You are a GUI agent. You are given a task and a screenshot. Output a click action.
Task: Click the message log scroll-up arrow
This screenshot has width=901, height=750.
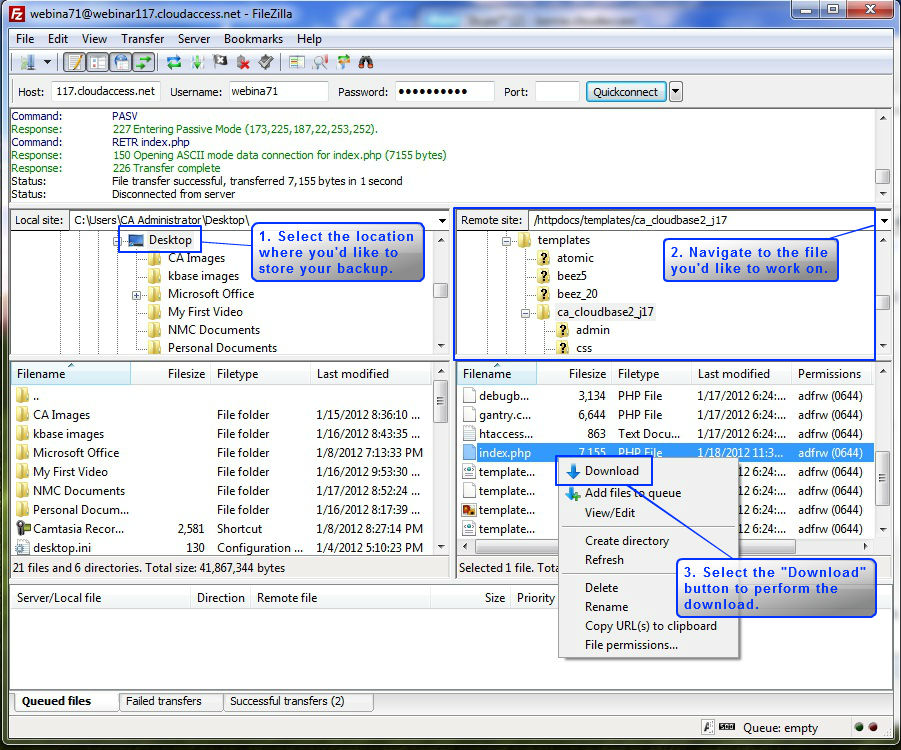pos(883,117)
